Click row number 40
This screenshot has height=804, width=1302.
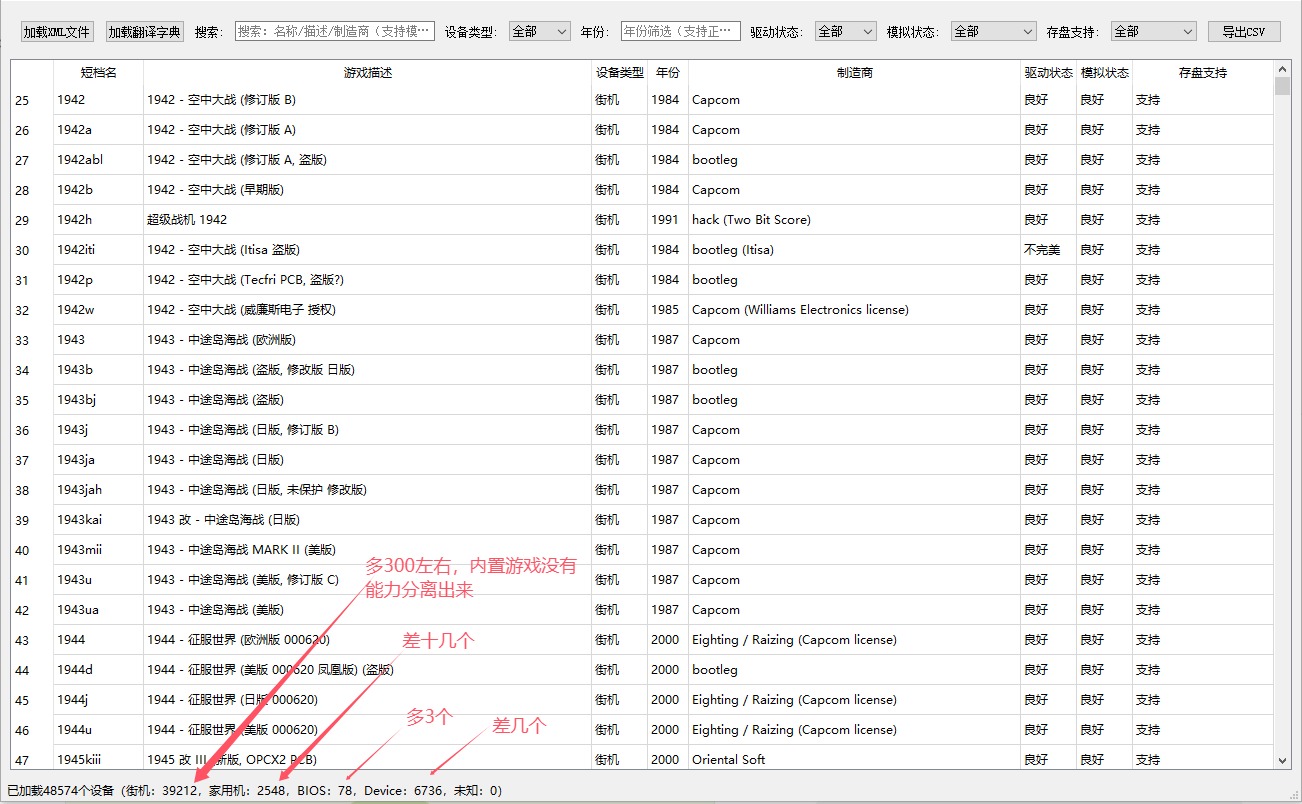tap(22, 551)
